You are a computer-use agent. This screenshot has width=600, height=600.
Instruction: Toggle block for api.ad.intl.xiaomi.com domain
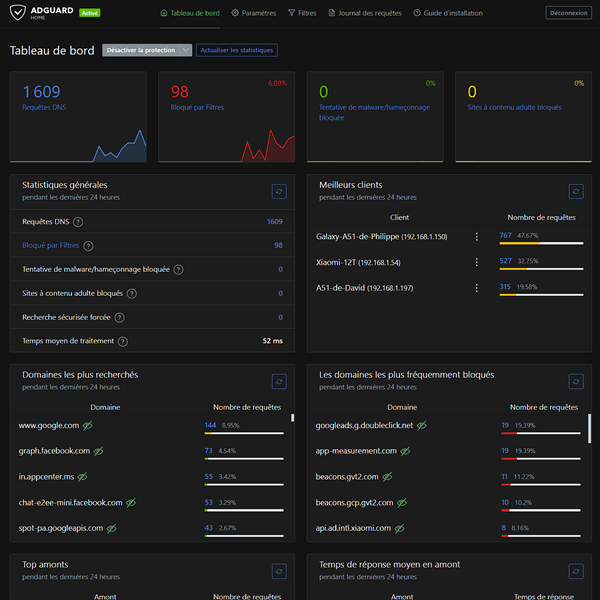click(x=399, y=528)
